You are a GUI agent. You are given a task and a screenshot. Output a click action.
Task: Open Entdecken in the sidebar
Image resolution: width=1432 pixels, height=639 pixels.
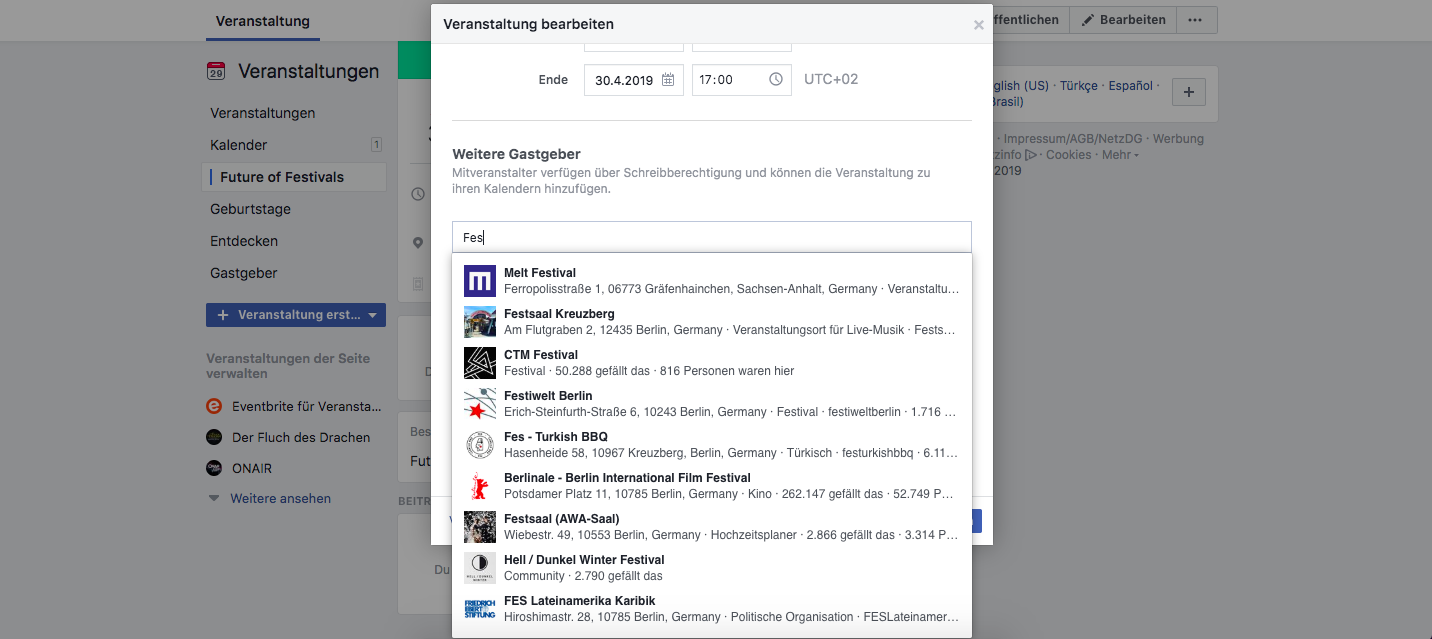pyautogui.click(x=244, y=241)
